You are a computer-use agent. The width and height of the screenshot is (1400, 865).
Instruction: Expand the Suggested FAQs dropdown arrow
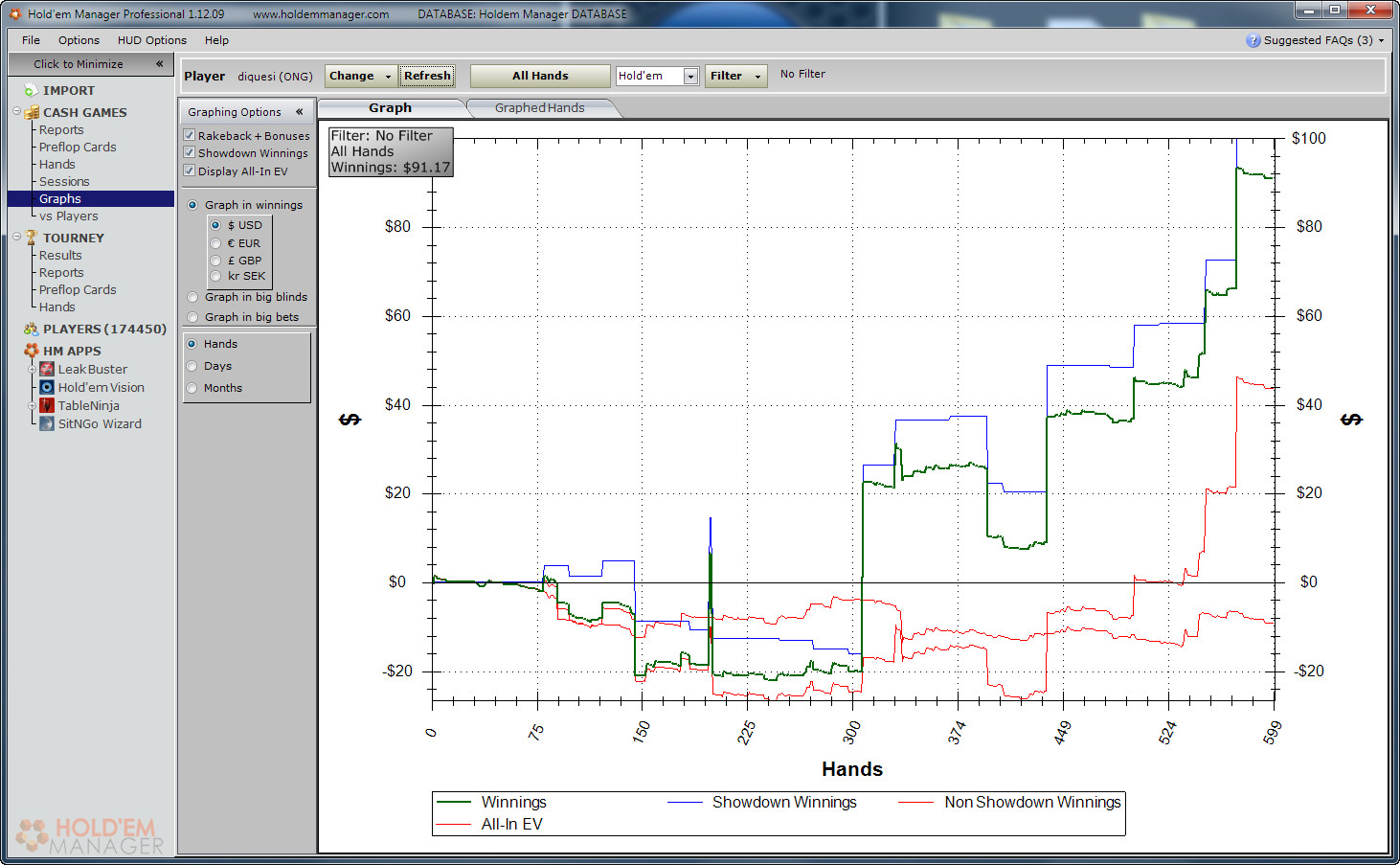1381,41
